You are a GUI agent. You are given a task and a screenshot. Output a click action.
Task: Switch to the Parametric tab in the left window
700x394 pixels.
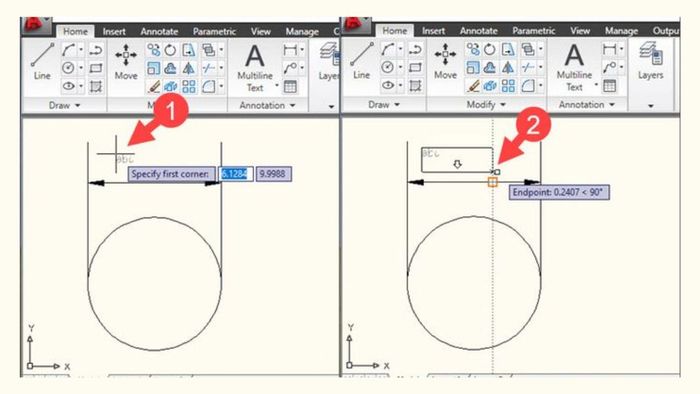pos(214,31)
